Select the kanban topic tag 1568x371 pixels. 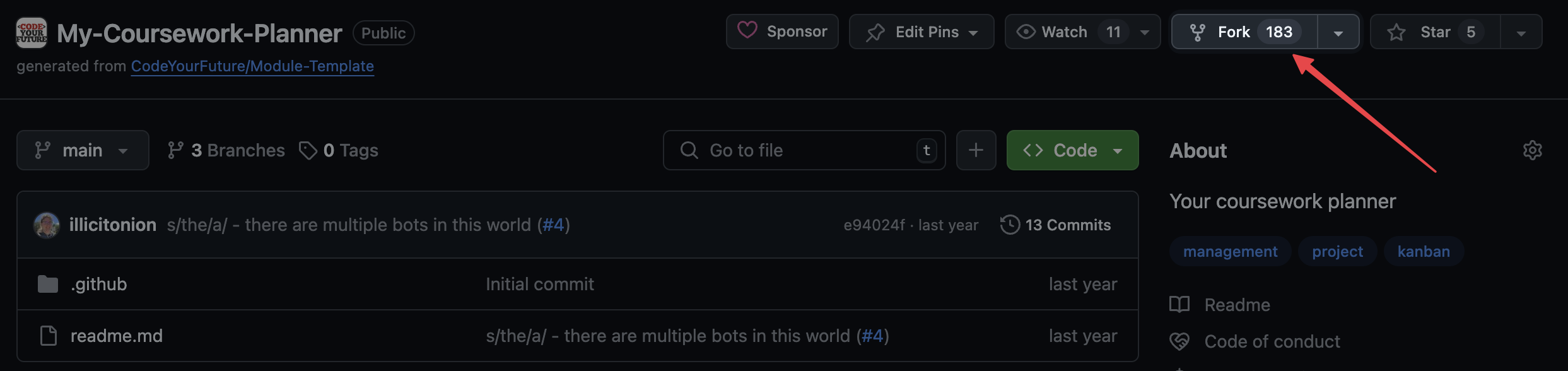tap(1423, 251)
